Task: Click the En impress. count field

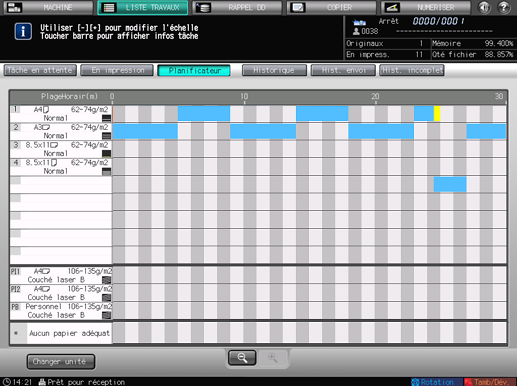Action: [x=387, y=54]
